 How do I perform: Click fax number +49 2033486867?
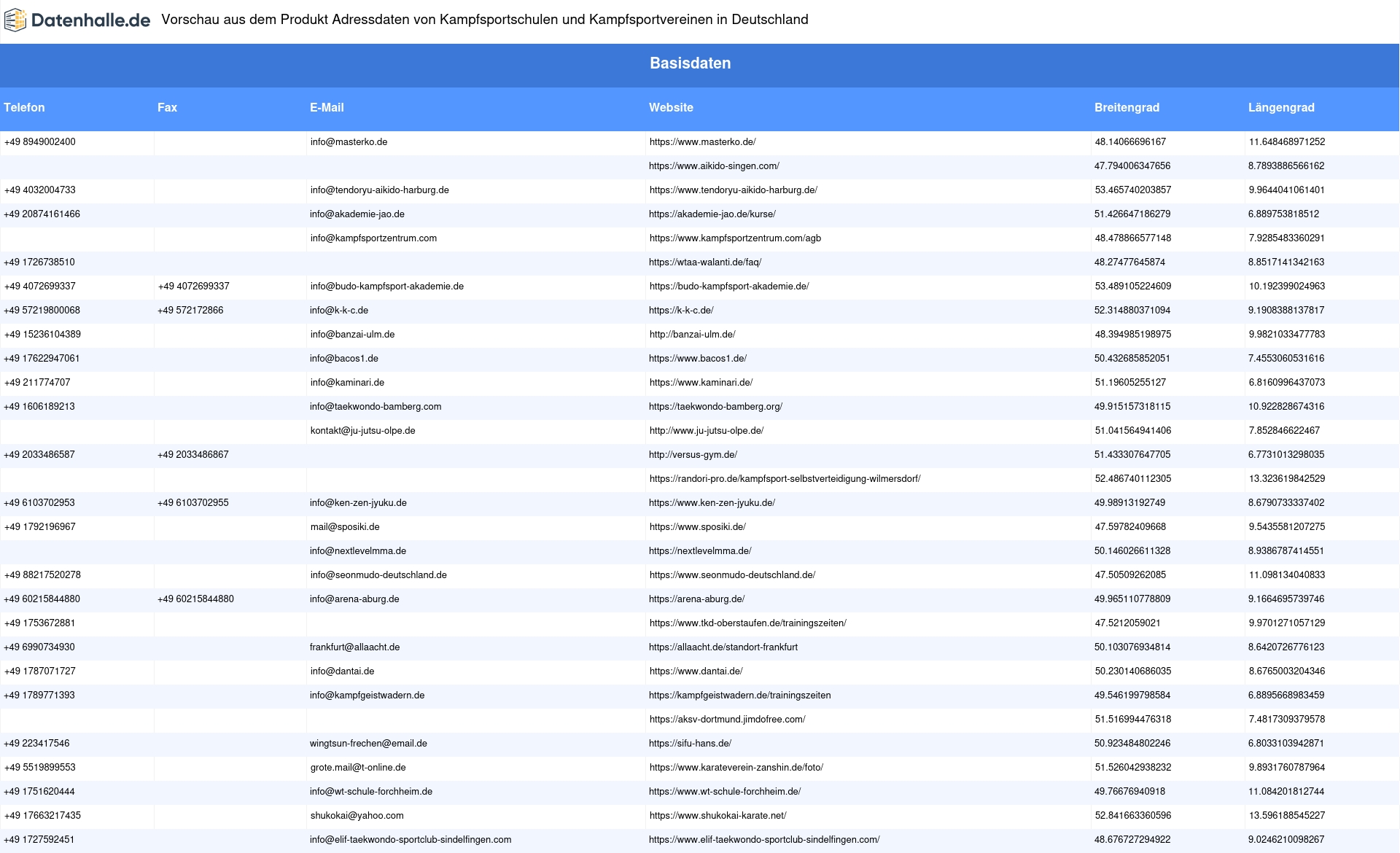coord(193,455)
